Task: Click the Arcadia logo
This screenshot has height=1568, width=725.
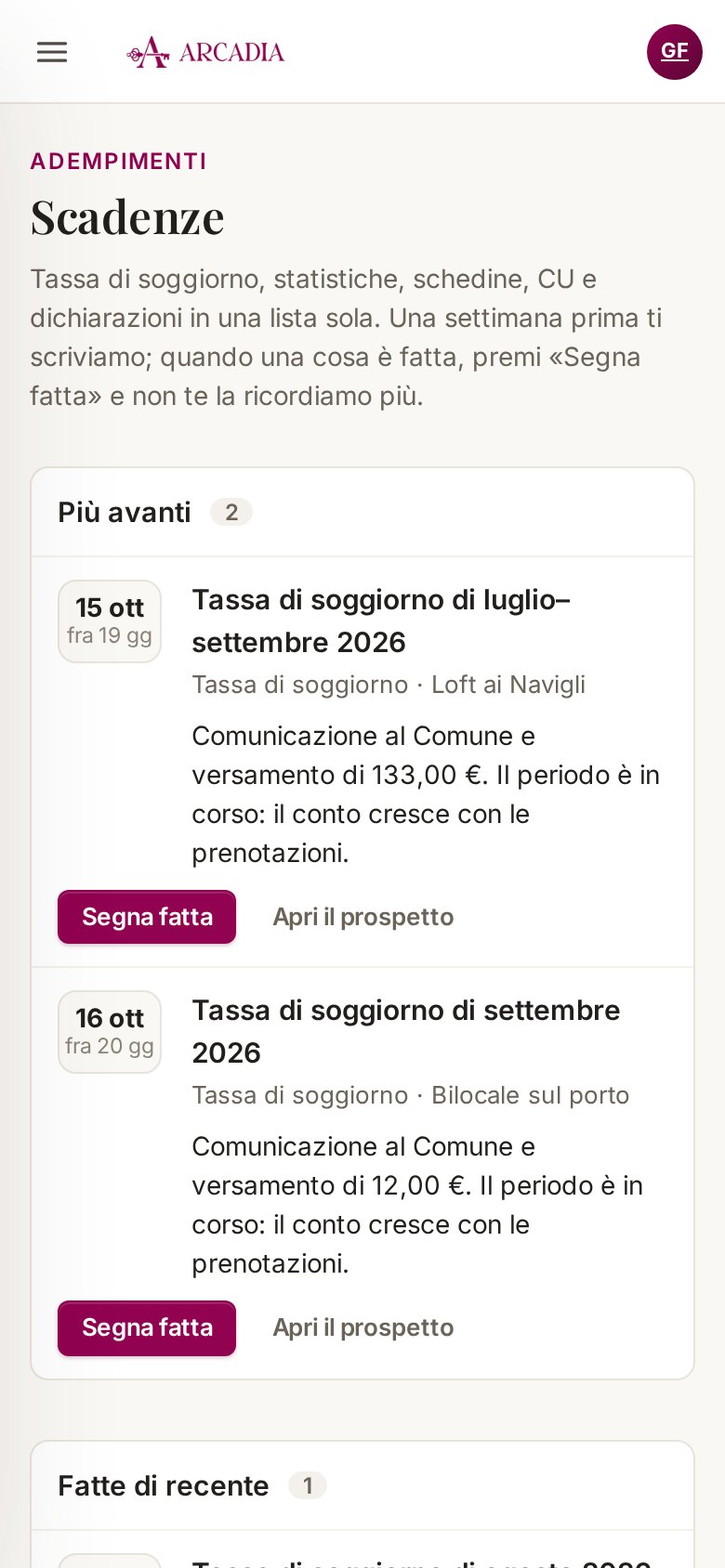Action: click(205, 52)
